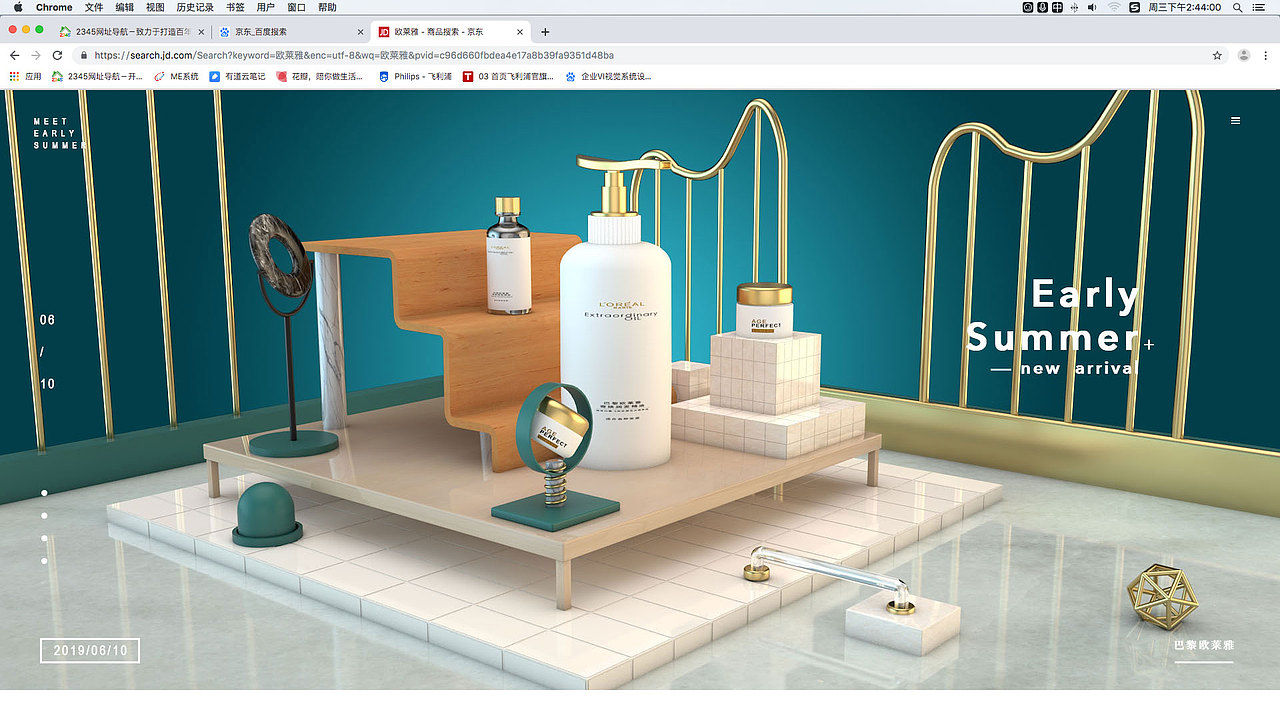Click the Bluetooth icon in menu bar
This screenshot has height=720, width=1280.
pos(1075,7)
